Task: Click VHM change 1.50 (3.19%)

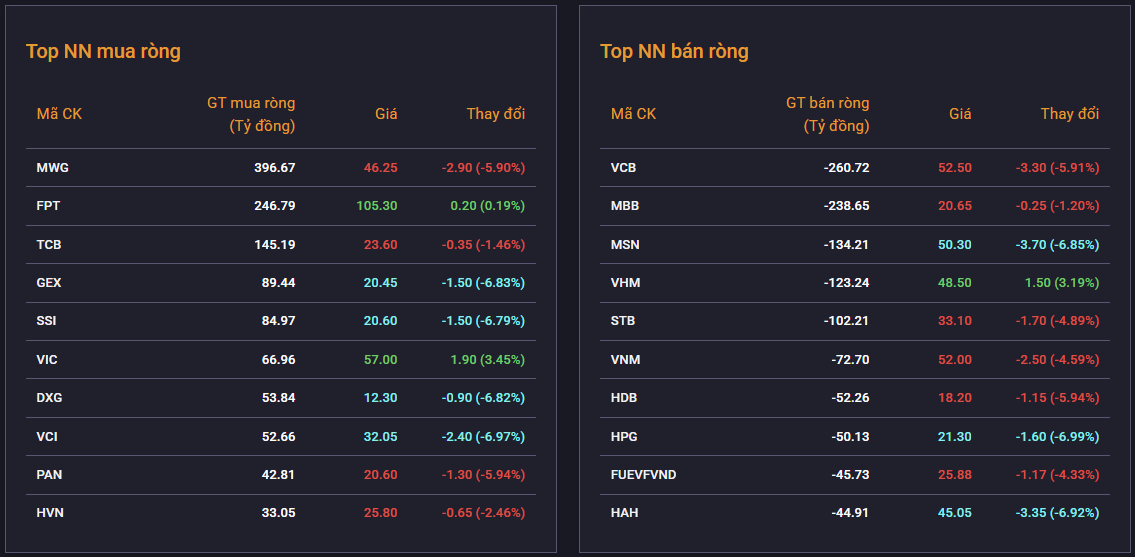Action: tap(1062, 282)
